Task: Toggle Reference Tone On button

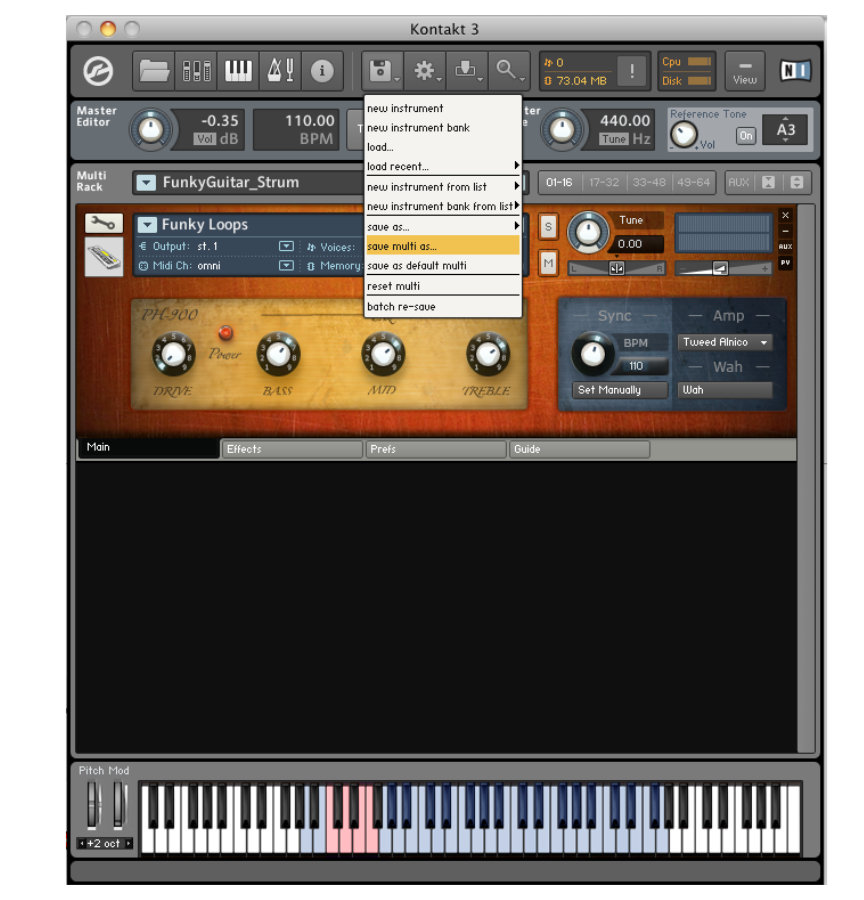Action: (746, 136)
